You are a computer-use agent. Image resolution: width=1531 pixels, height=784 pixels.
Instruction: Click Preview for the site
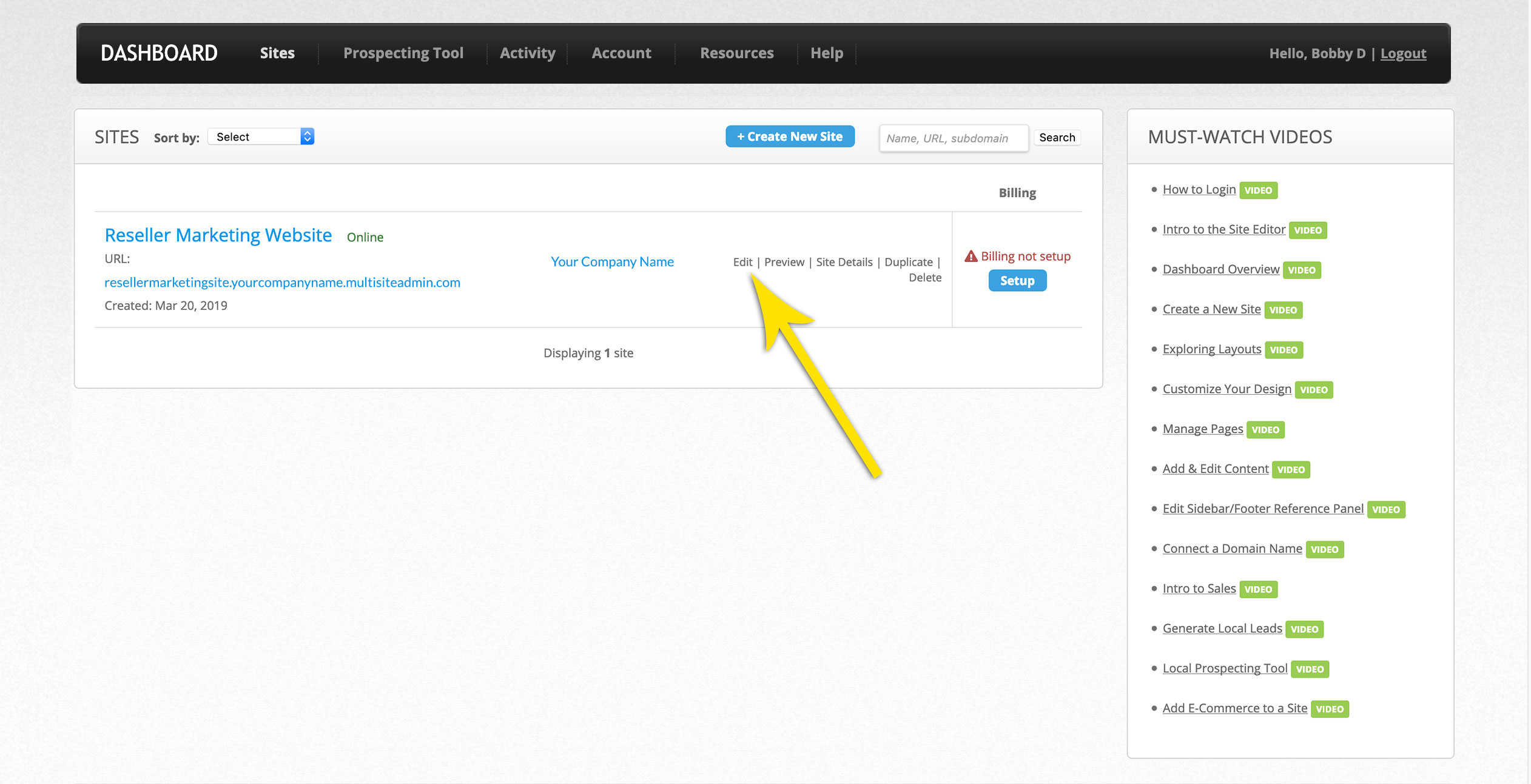click(784, 262)
